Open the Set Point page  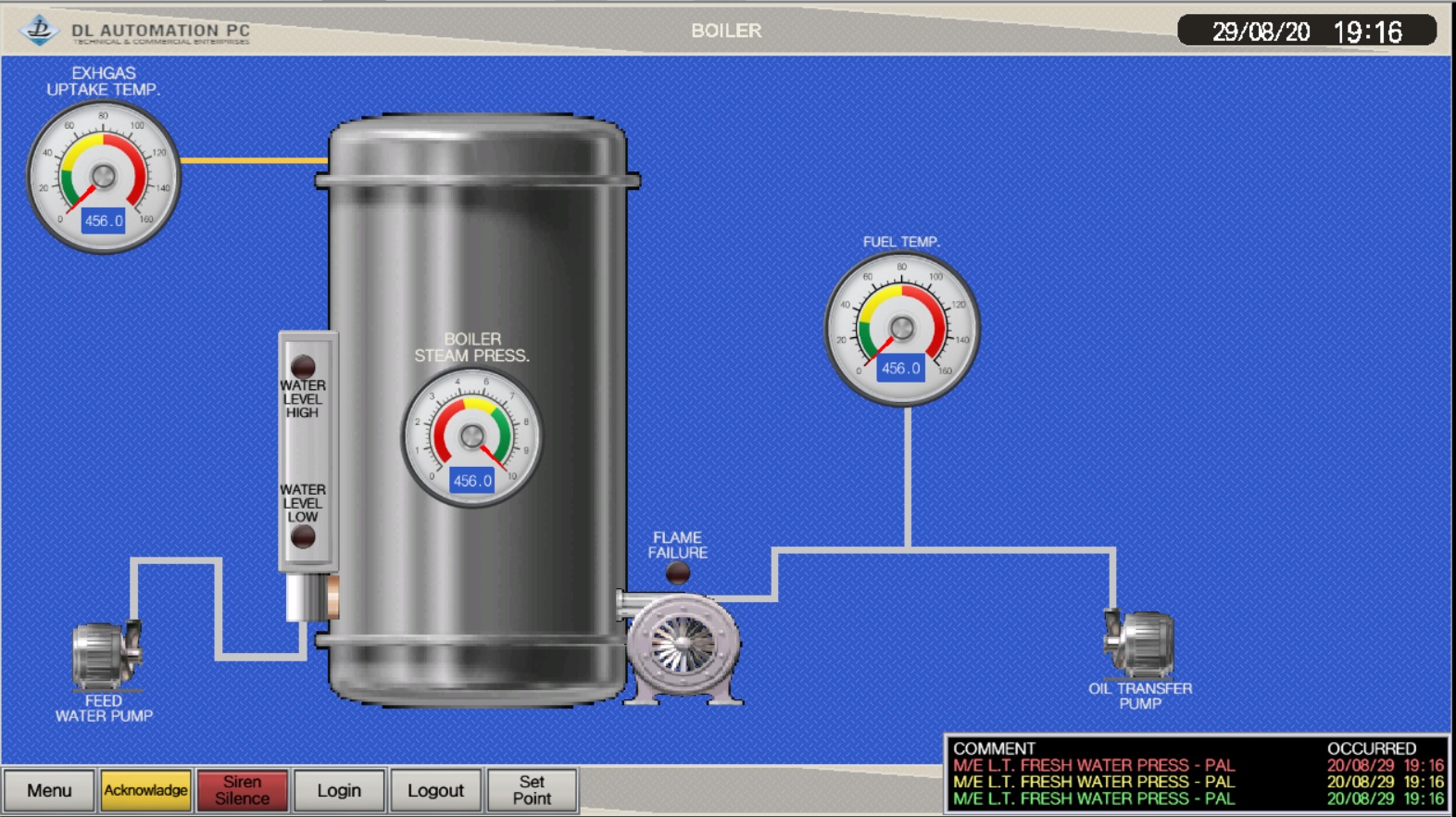click(532, 790)
